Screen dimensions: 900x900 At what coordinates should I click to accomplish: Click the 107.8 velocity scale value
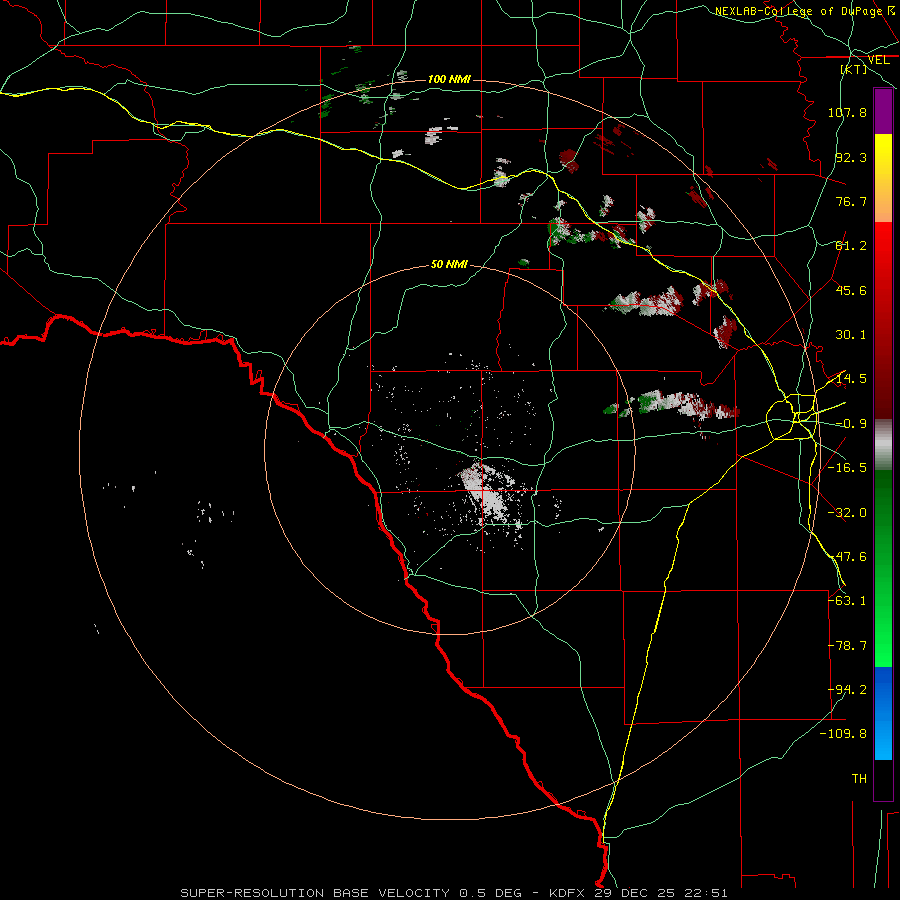coord(847,112)
